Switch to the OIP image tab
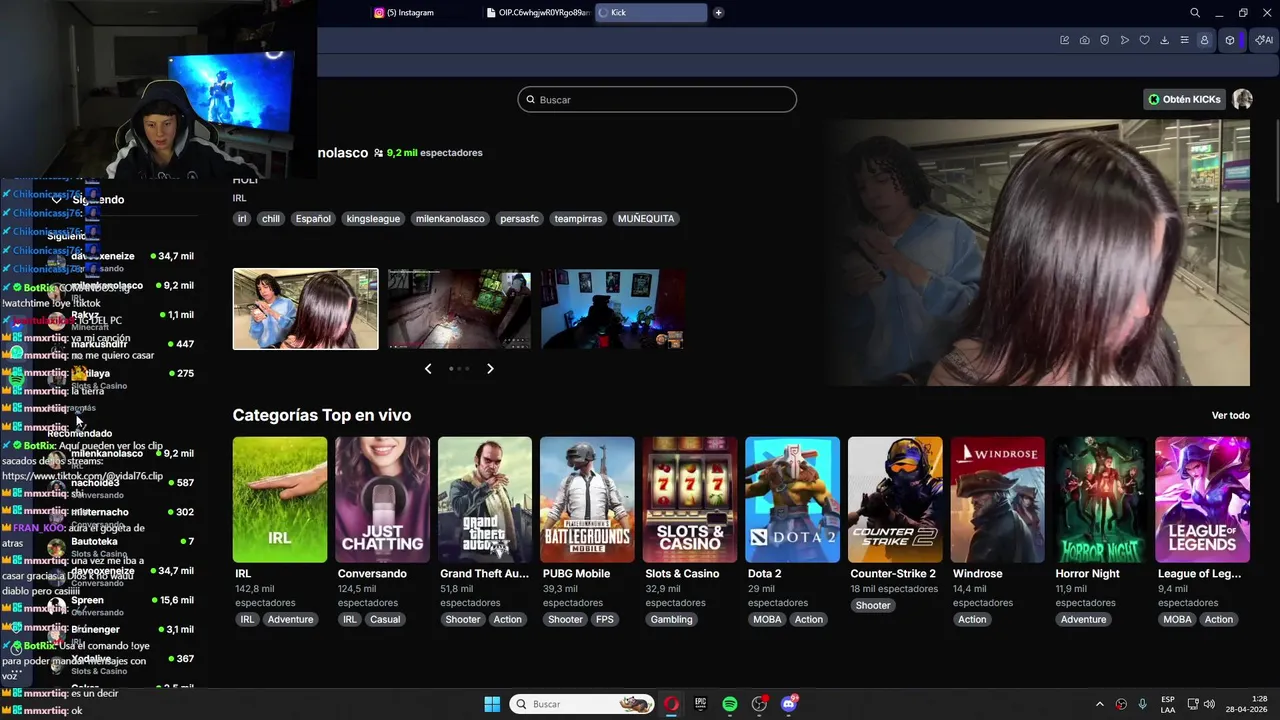This screenshot has height=720, width=1280. tap(537, 13)
